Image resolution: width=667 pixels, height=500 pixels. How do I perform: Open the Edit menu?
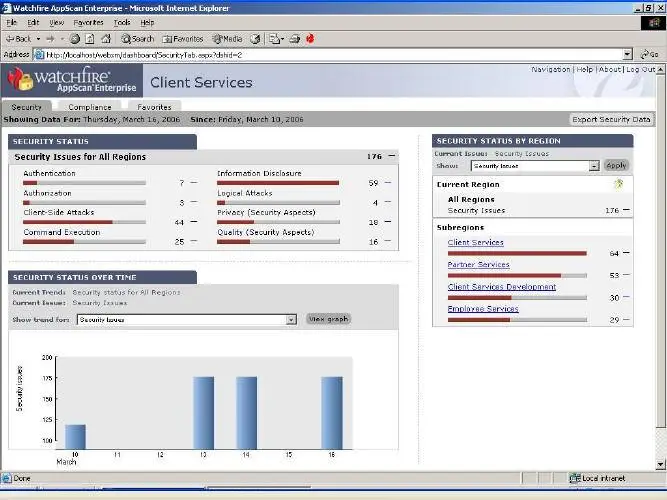click(x=33, y=23)
